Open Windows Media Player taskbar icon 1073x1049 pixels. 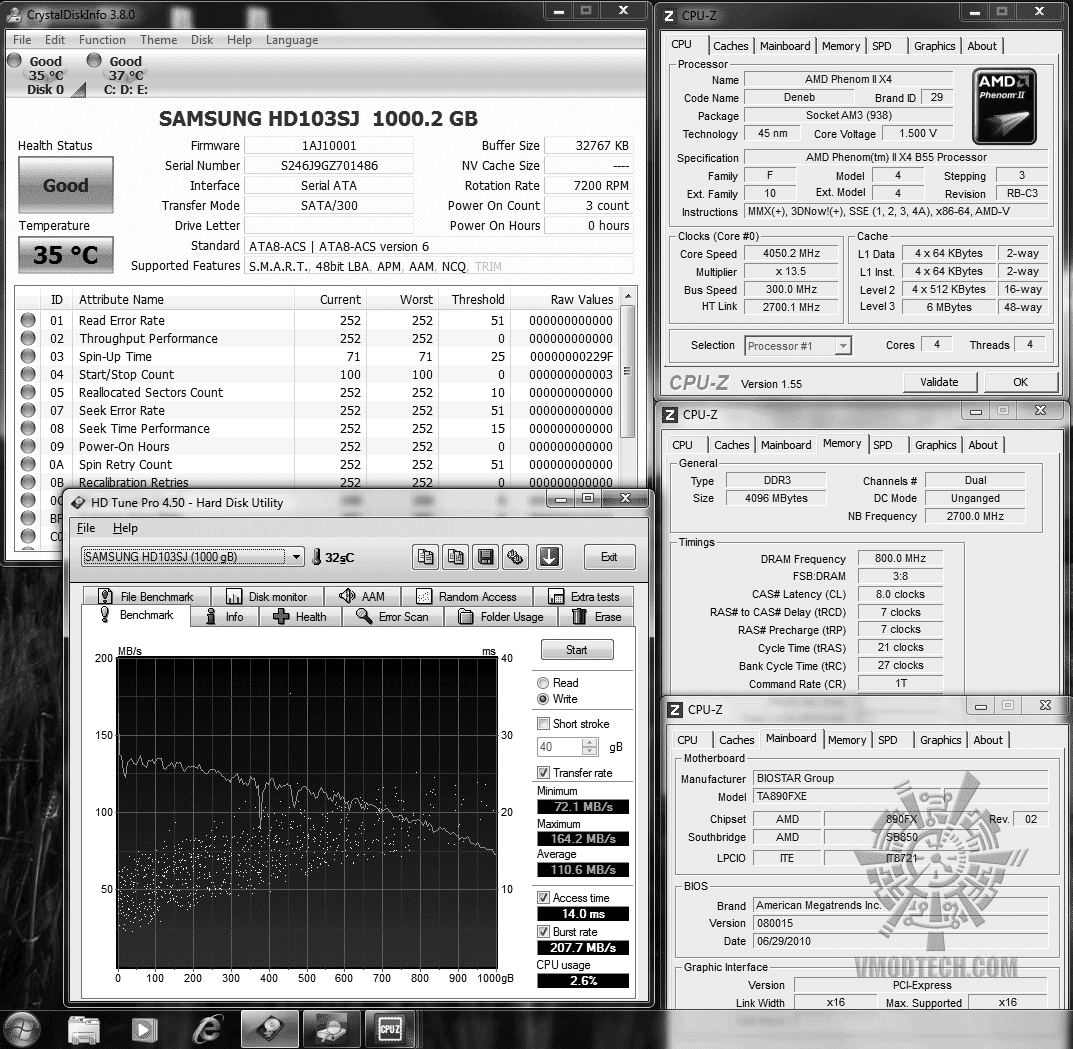point(144,1030)
